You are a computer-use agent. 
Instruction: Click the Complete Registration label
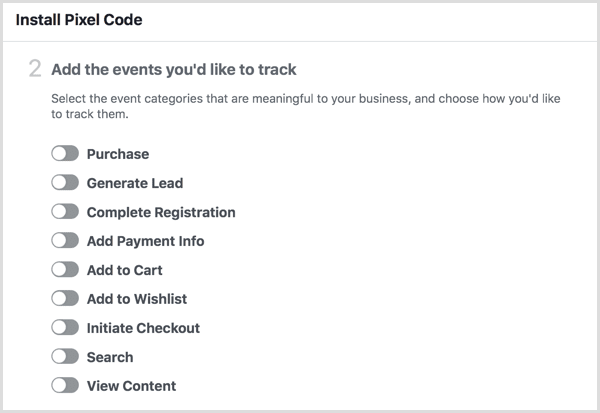click(161, 212)
